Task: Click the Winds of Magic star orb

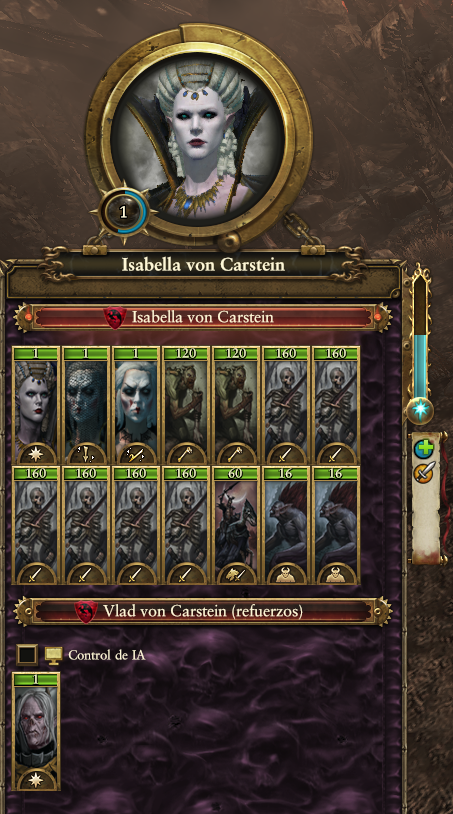Action: click(420, 410)
